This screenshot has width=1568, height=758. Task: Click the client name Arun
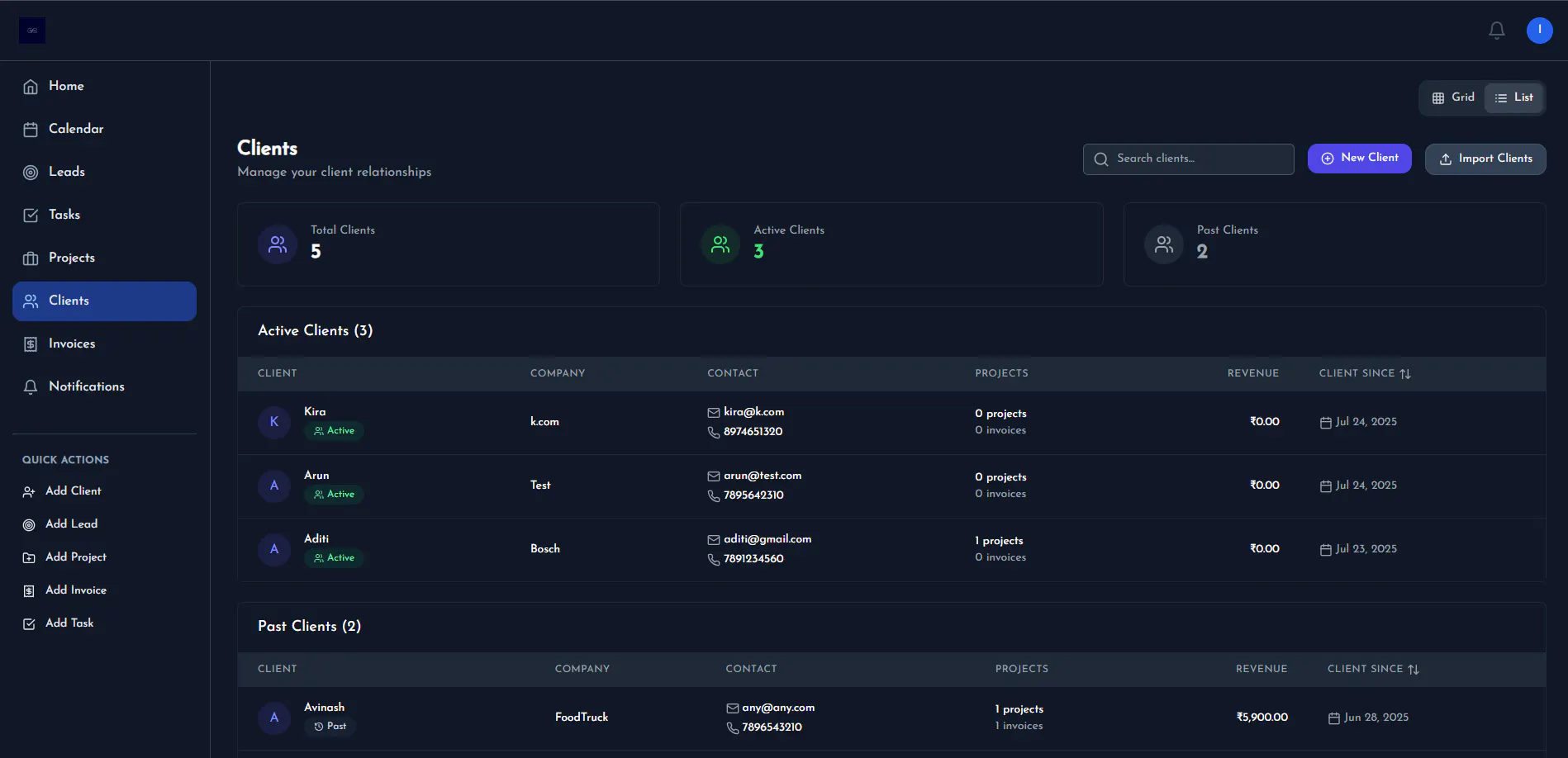click(316, 476)
